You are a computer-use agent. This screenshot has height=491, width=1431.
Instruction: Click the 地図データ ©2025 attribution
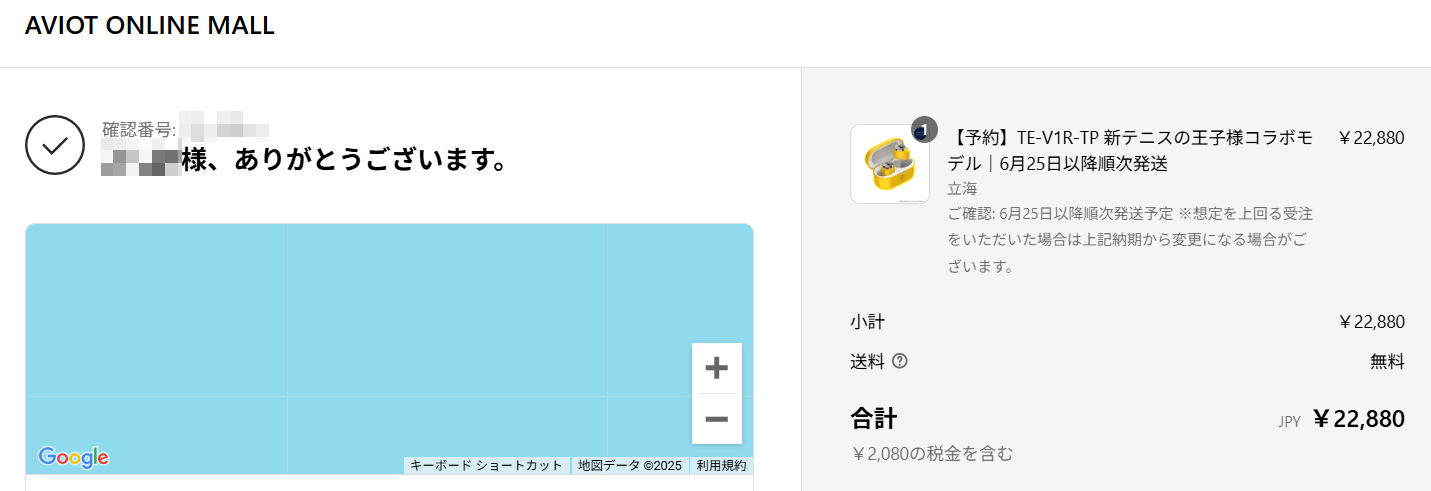point(629,466)
